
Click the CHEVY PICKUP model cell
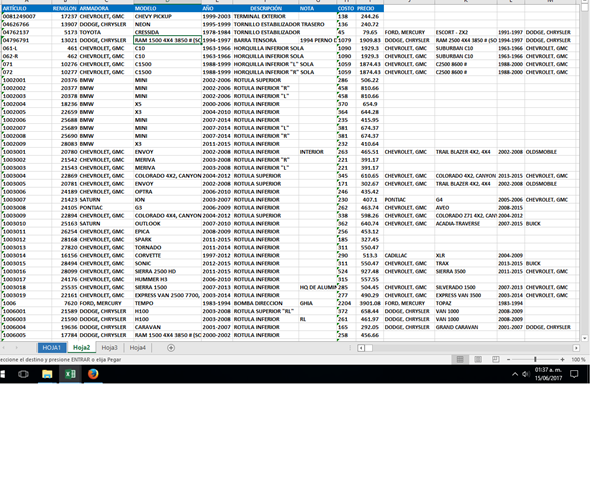click(x=168, y=16)
